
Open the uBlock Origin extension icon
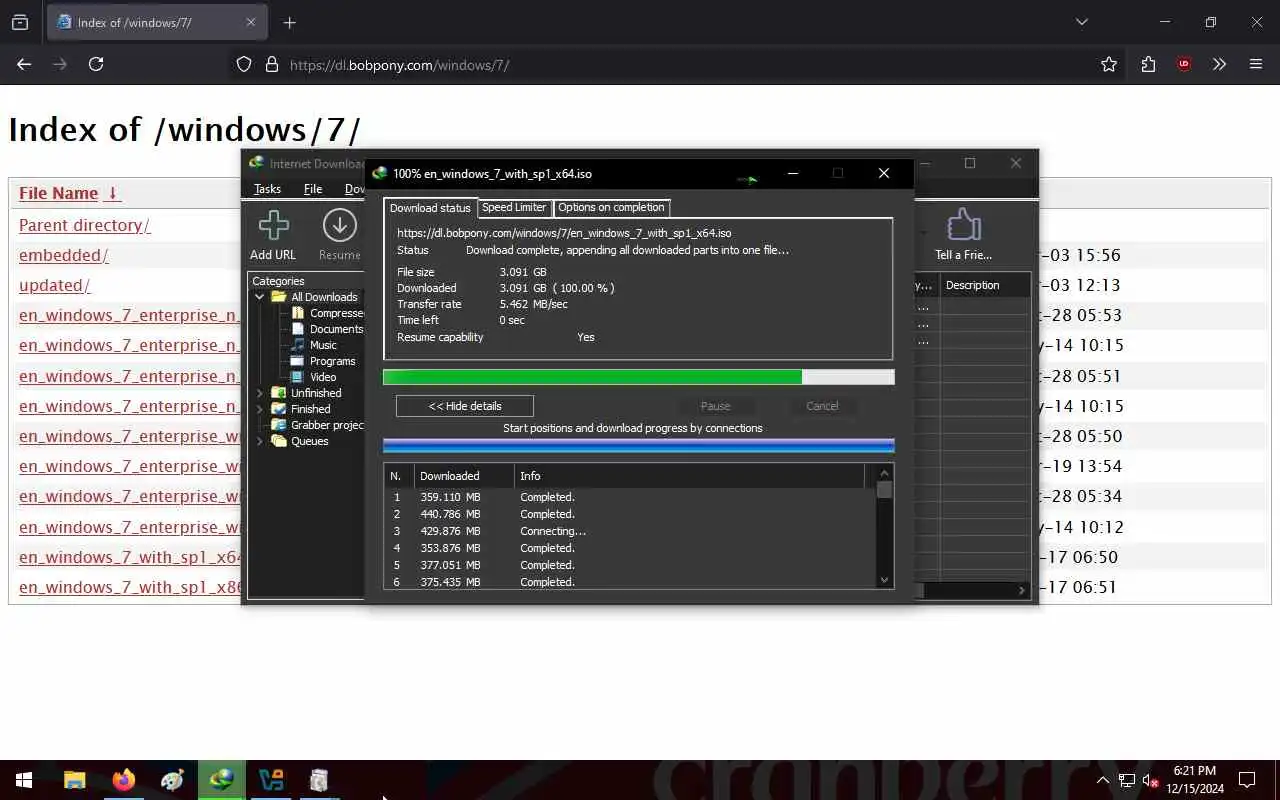point(1184,64)
